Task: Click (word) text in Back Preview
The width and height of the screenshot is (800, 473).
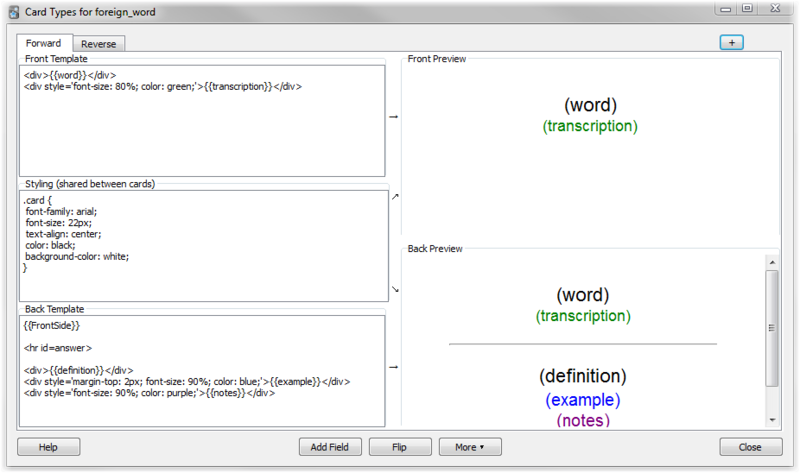Action: pyautogui.click(x=583, y=295)
